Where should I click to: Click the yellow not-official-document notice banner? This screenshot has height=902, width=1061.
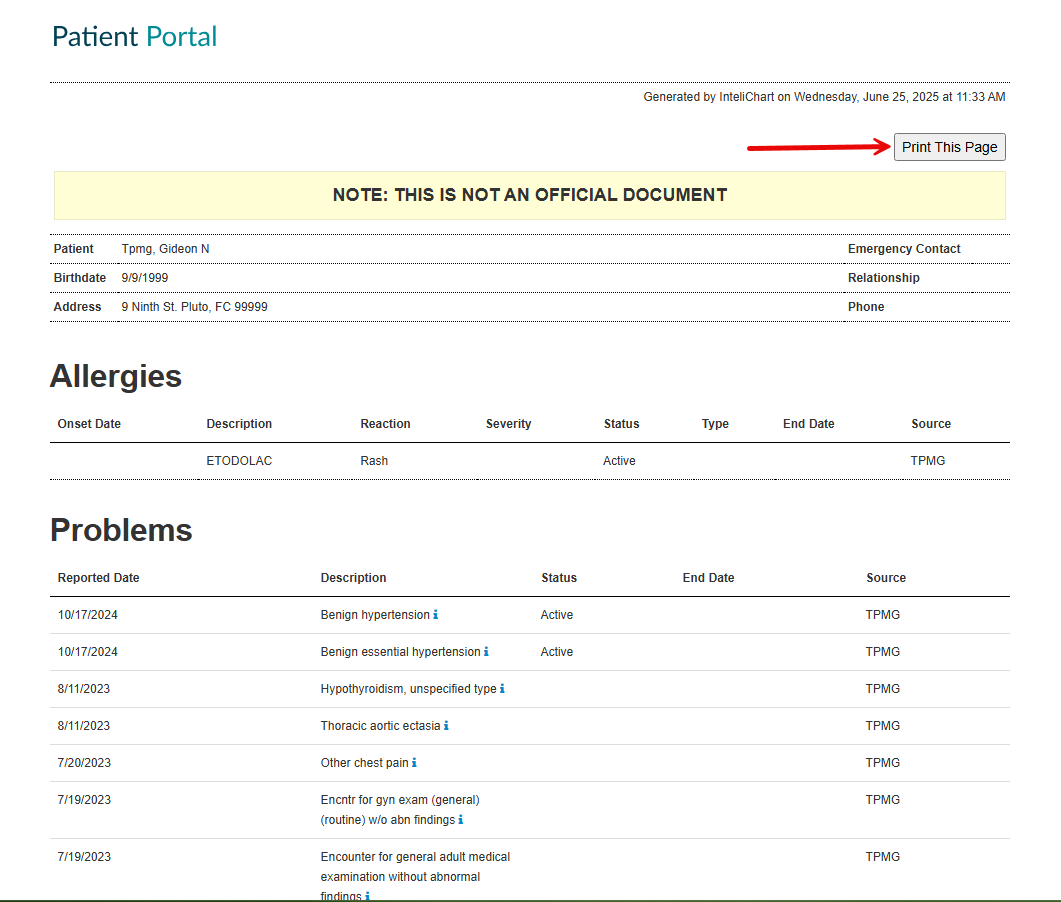click(x=529, y=195)
